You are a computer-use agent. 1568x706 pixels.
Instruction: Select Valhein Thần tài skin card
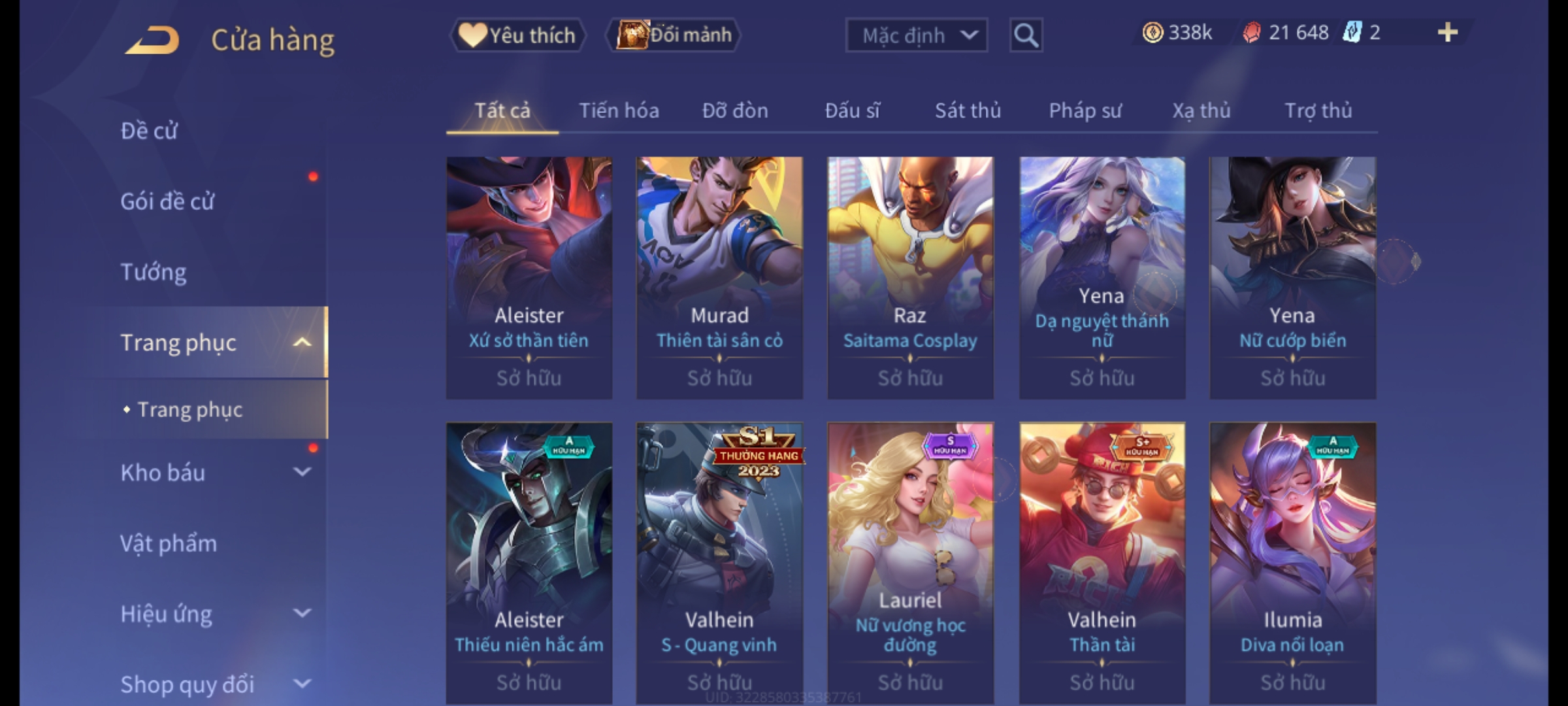(1102, 562)
